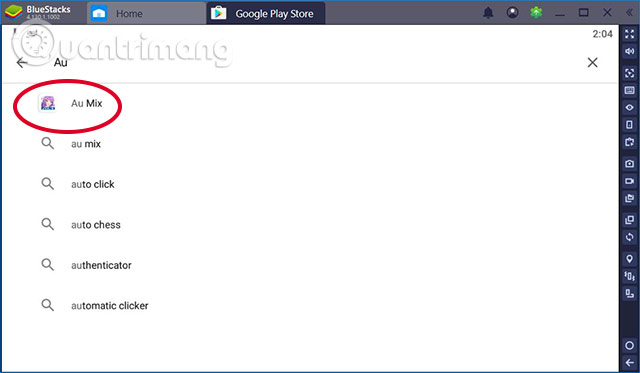Click the search icon beside 'auto click'
The width and height of the screenshot is (640, 373).
coord(47,184)
